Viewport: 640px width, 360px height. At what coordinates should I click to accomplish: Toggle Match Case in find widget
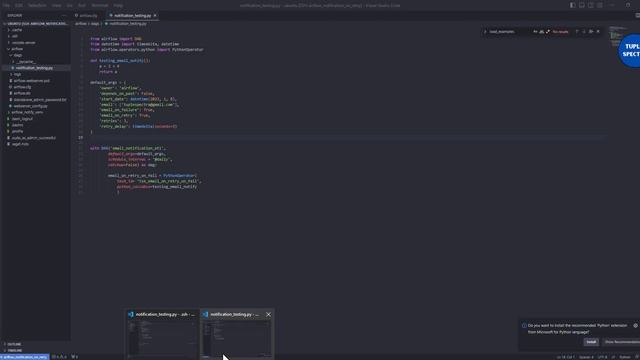535,31
